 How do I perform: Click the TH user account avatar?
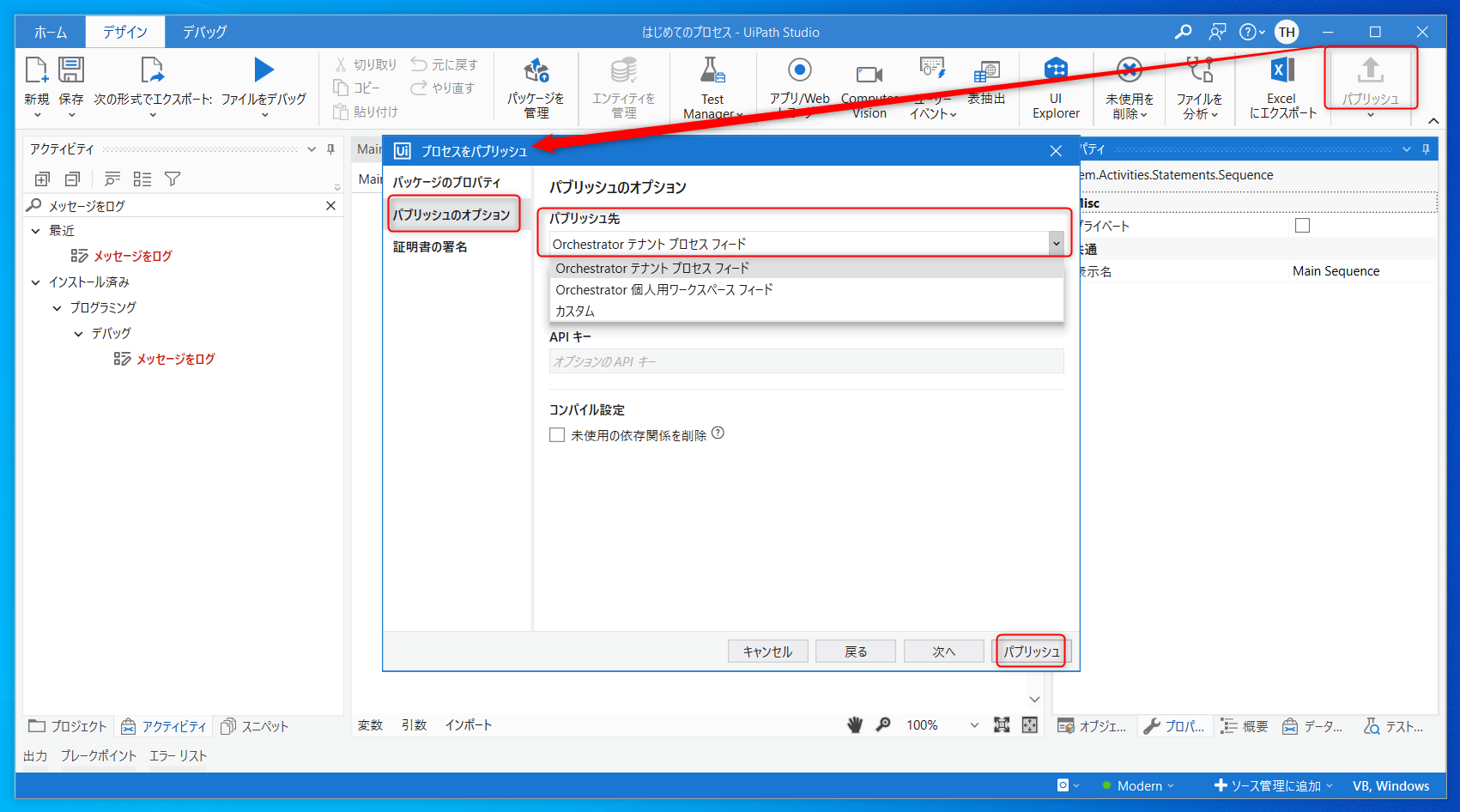pos(1287,32)
